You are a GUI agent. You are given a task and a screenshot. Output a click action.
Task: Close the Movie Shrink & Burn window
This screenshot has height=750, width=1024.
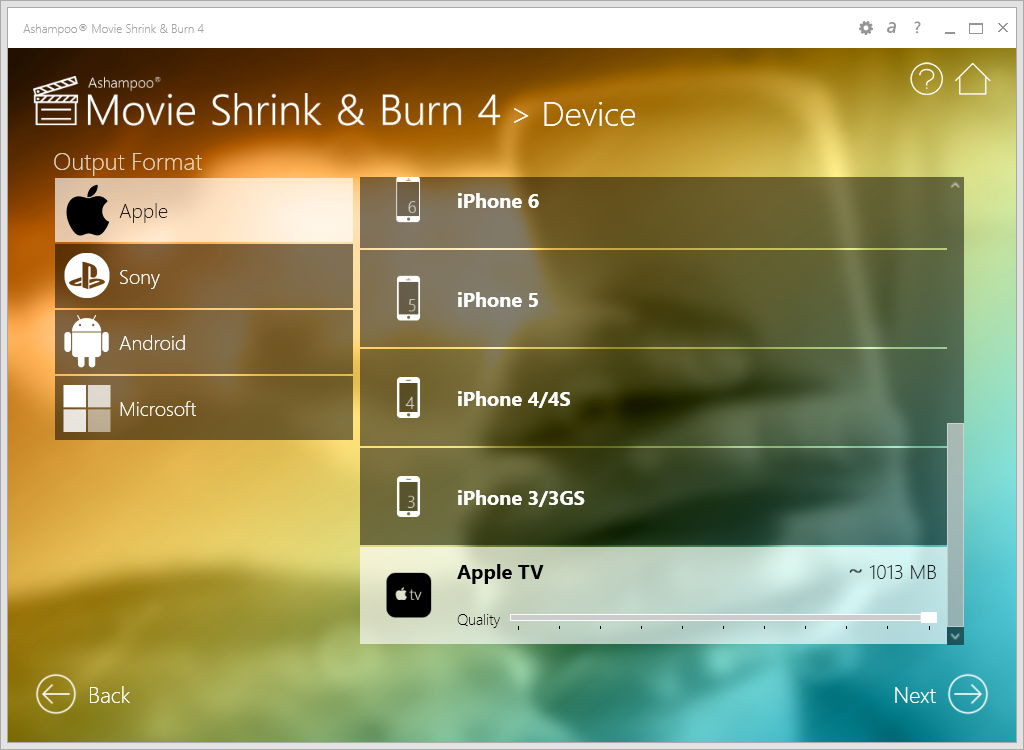click(x=1003, y=27)
